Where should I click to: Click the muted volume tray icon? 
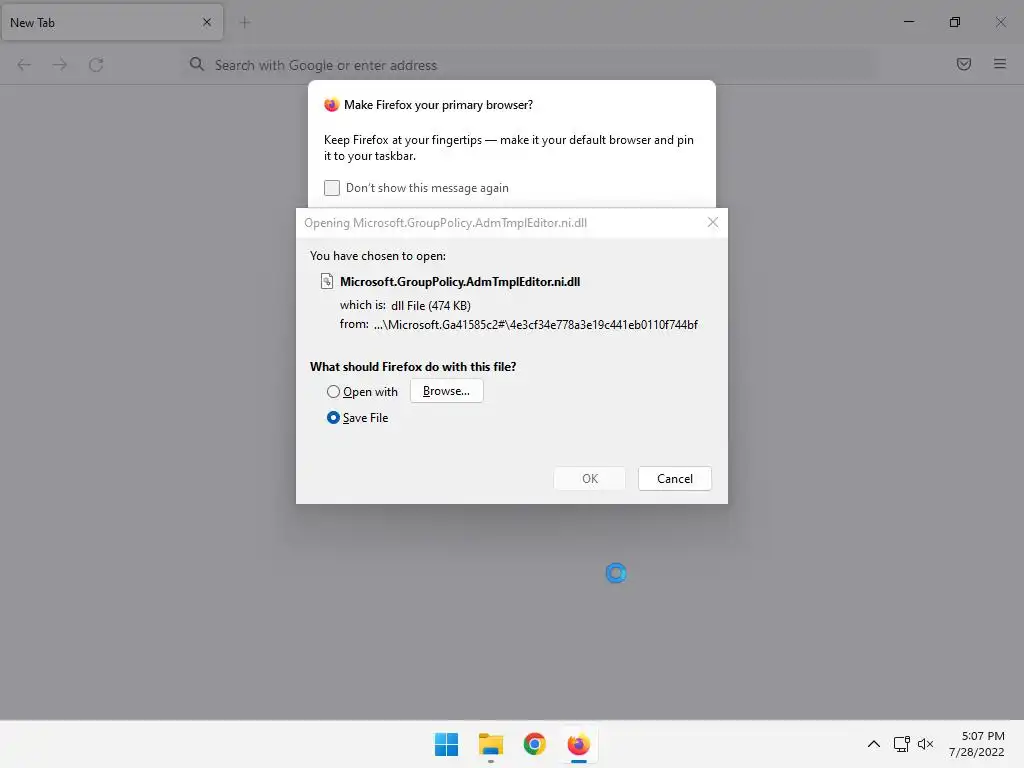click(925, 744)
